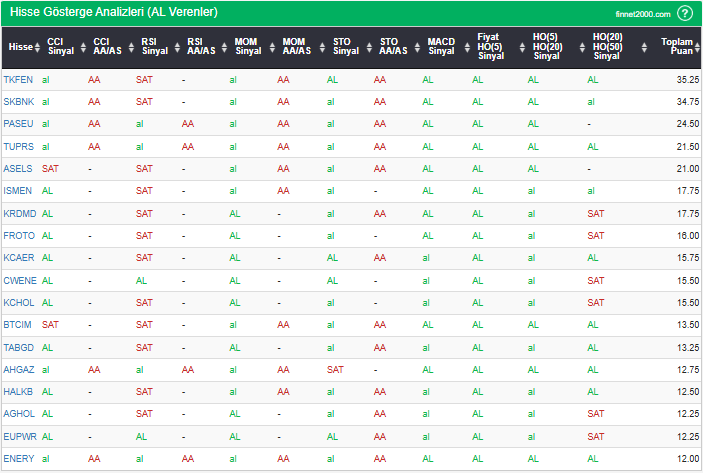This screenshot has width=703, height=473.
Task: Sort by STO Sinyal column header
Action: click(x=345, y=46)
